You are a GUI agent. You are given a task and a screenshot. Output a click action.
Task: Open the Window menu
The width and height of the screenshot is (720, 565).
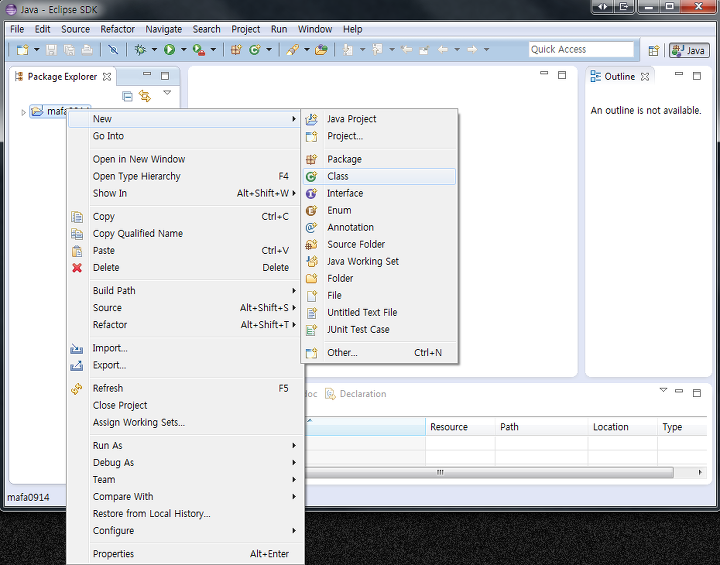pos(315,29)
